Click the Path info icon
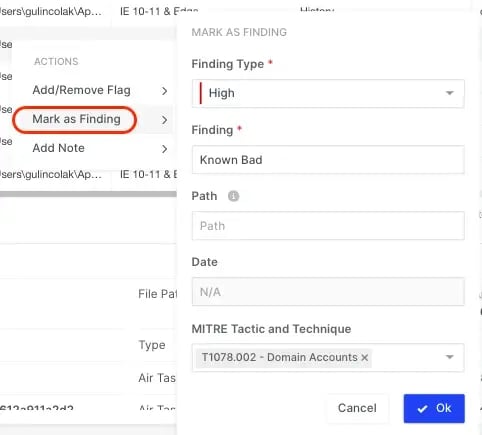The width and height of the screenshot is (482, 435). (233, 196)
